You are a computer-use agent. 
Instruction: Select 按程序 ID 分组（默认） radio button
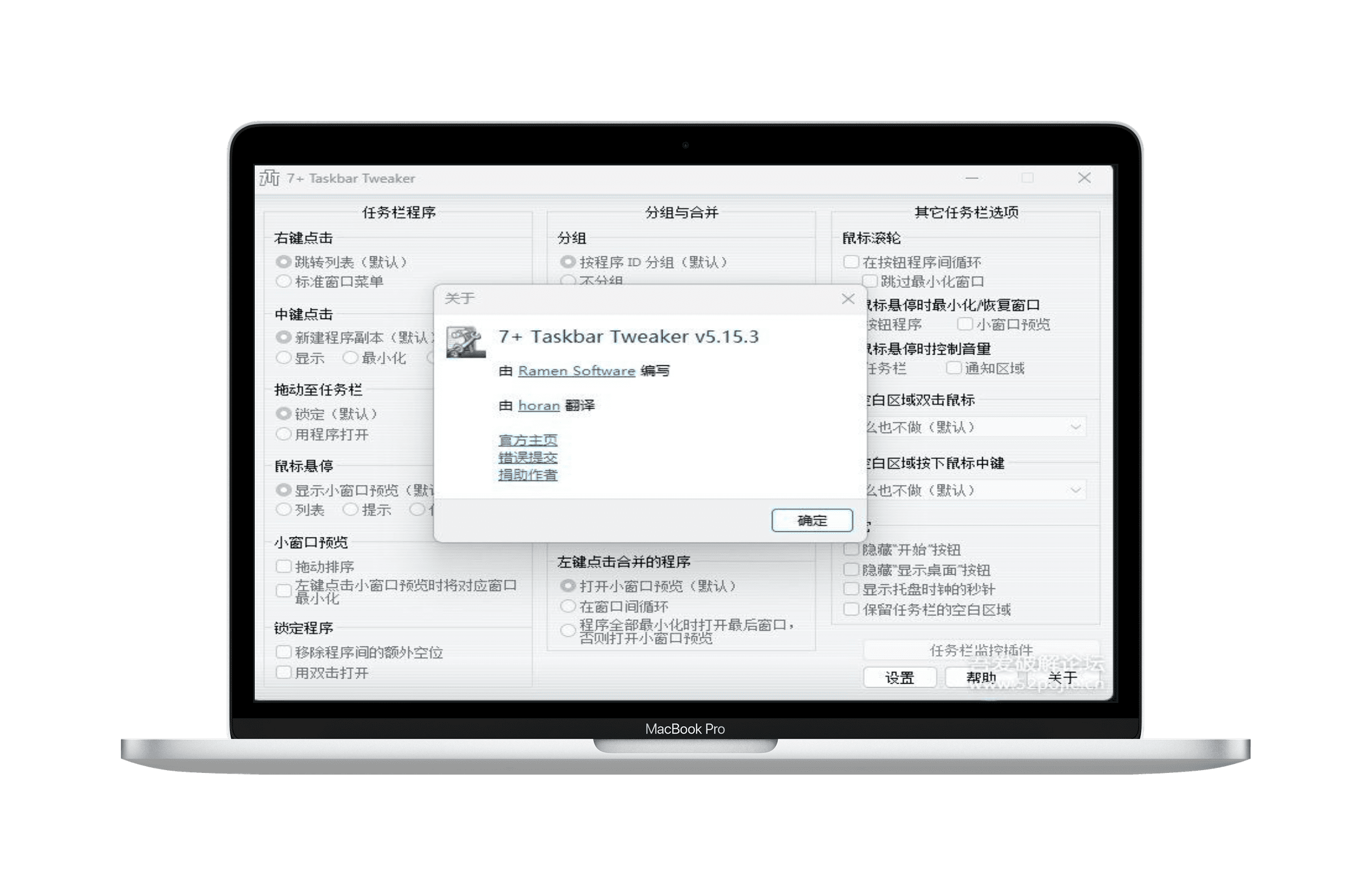click(x=568, y=262)
